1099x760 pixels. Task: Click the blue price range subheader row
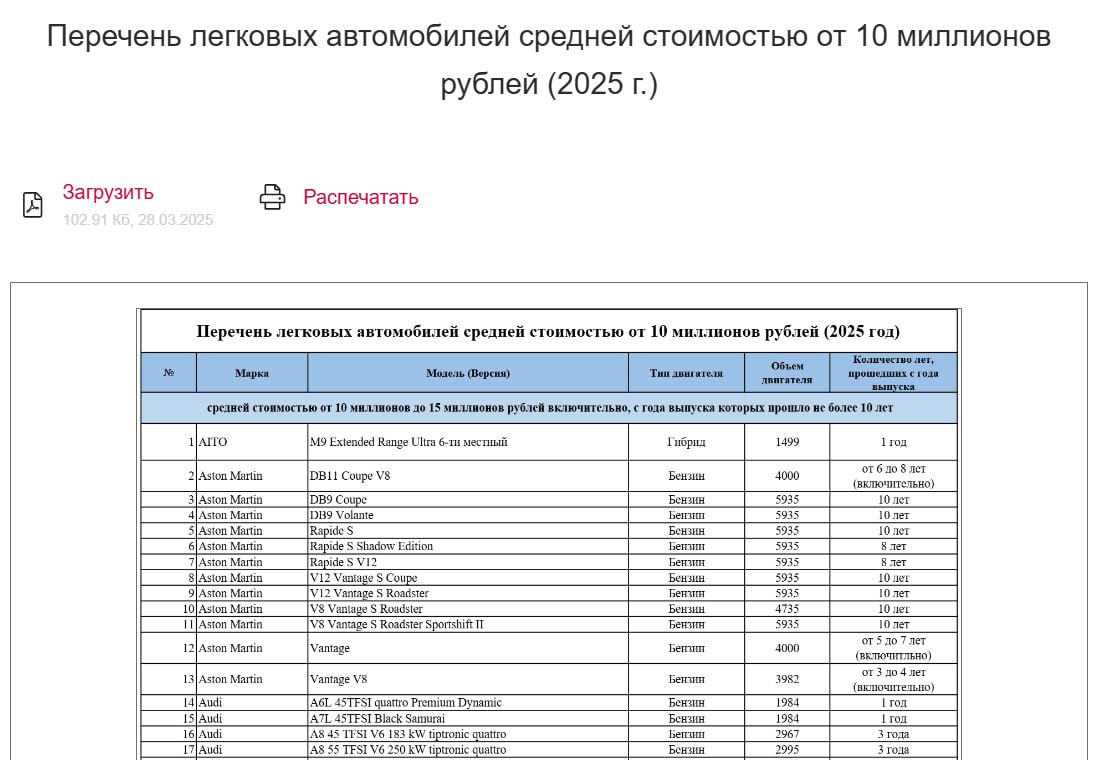pos(549,408)
